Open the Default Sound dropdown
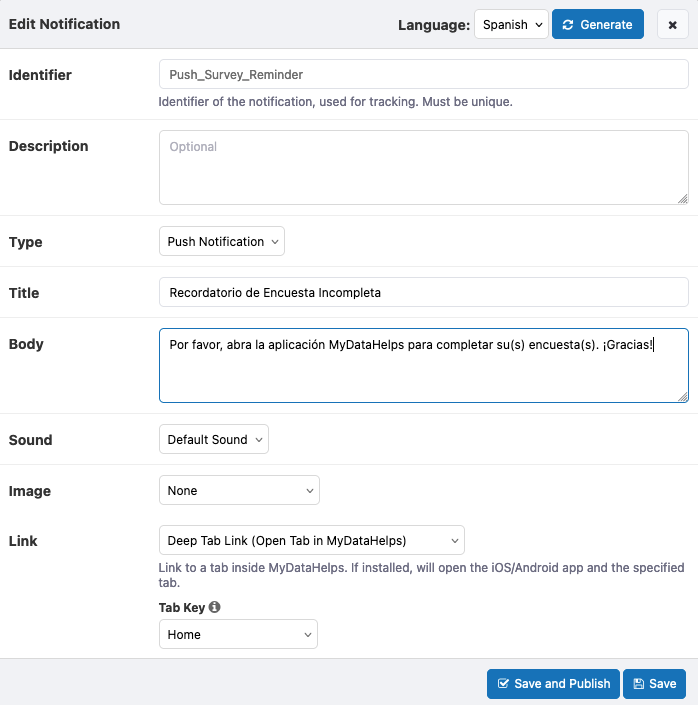 pos(214,439)
